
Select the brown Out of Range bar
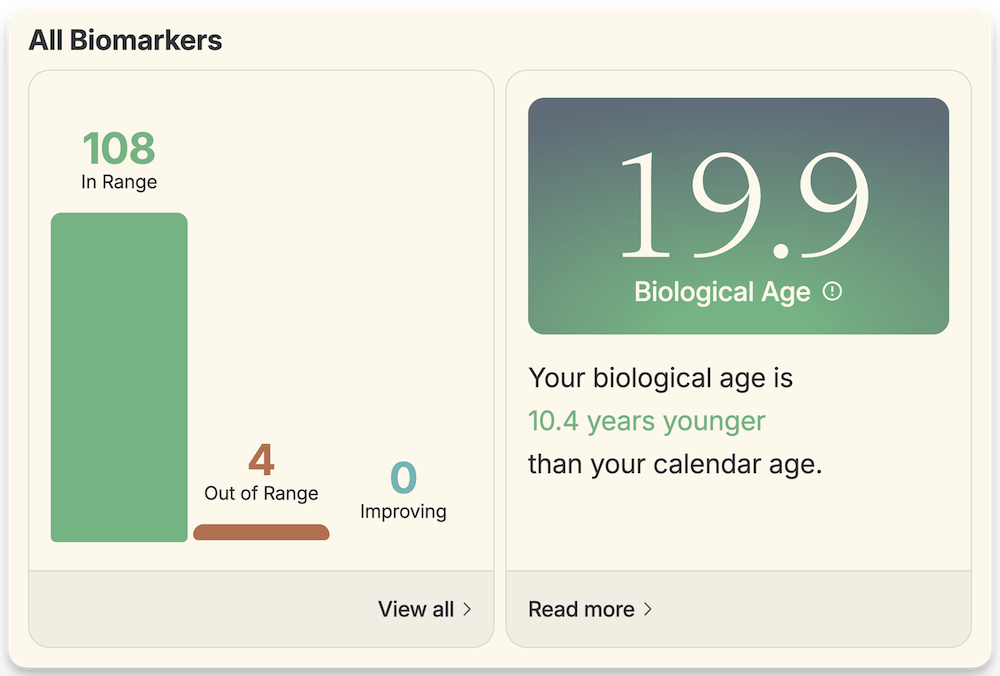pos(261,533)
